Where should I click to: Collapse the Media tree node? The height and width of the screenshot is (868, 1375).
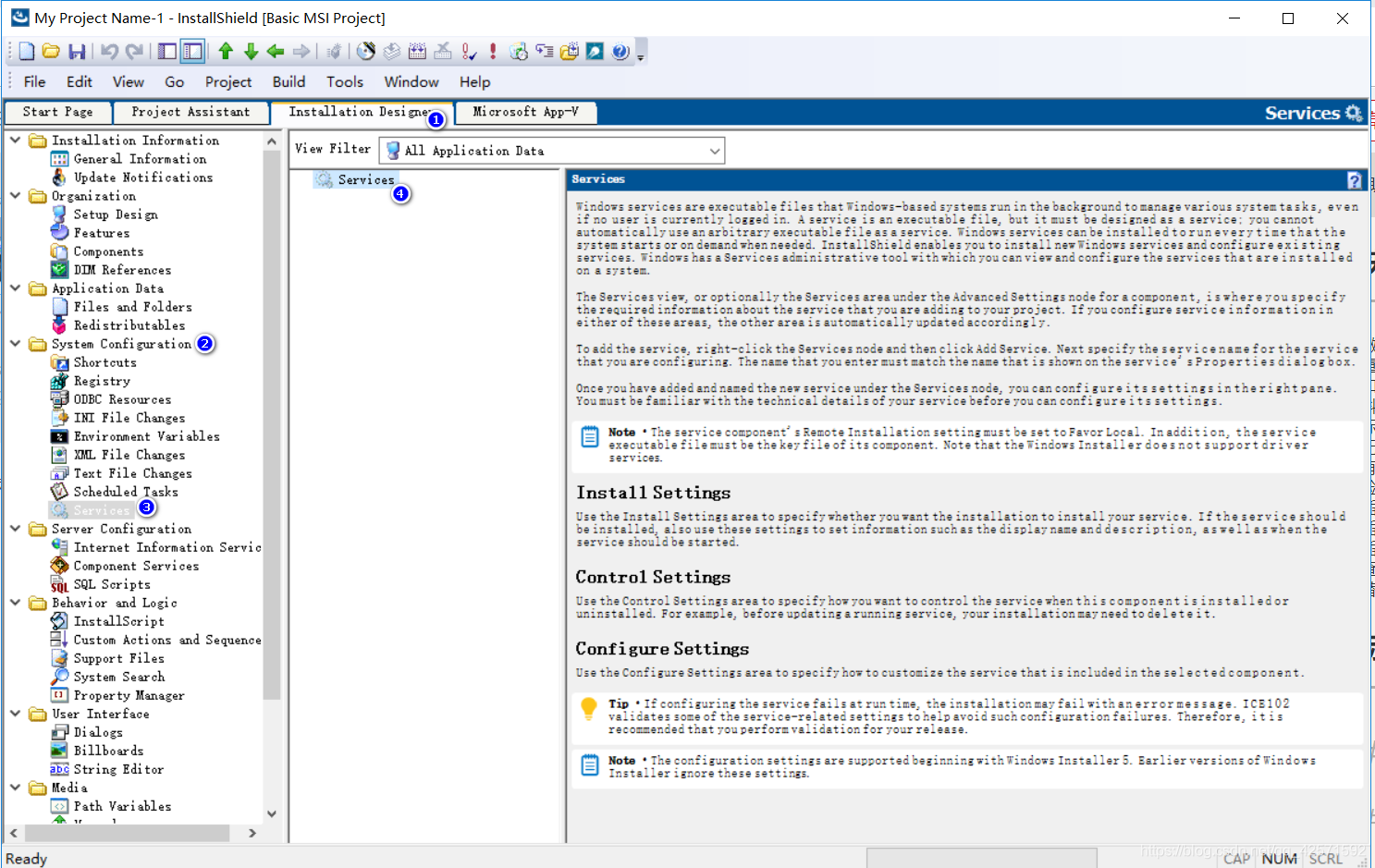15,788
